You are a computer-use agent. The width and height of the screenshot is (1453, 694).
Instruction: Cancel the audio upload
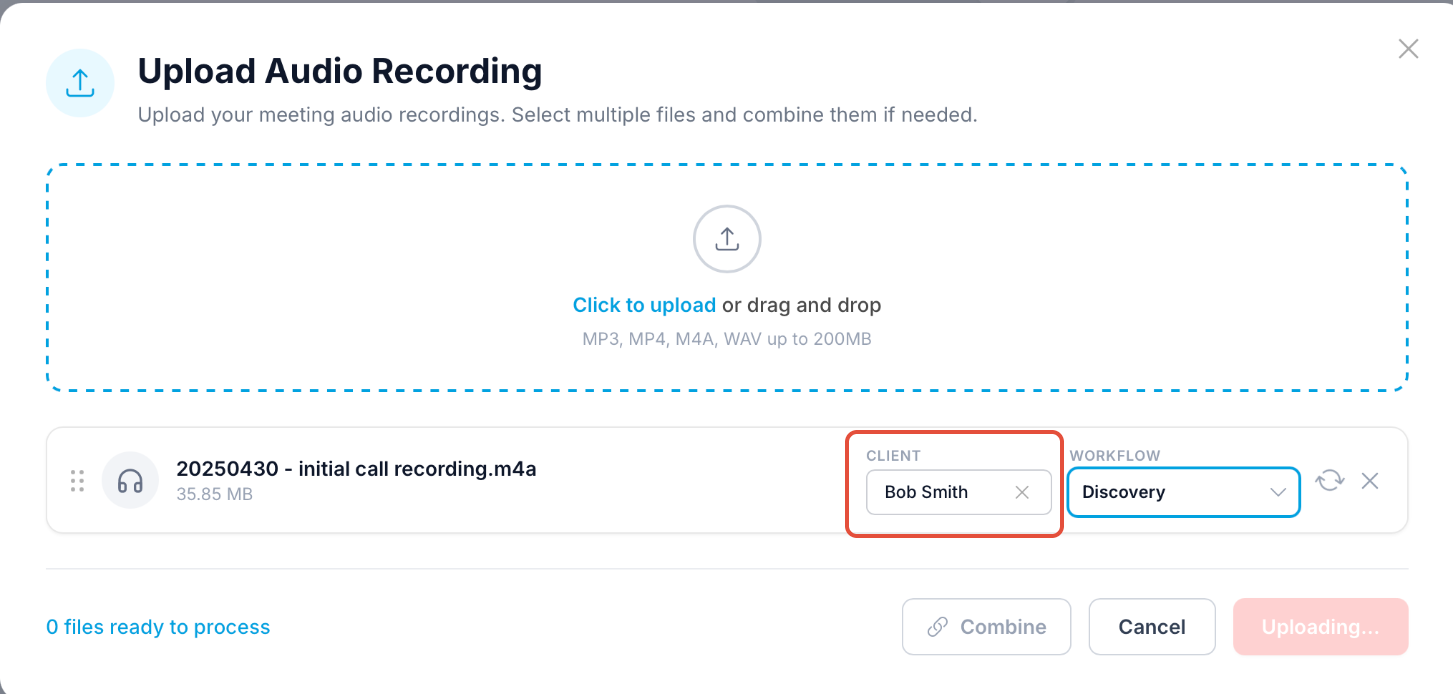pyautogui.click(x=1151, y=627)
